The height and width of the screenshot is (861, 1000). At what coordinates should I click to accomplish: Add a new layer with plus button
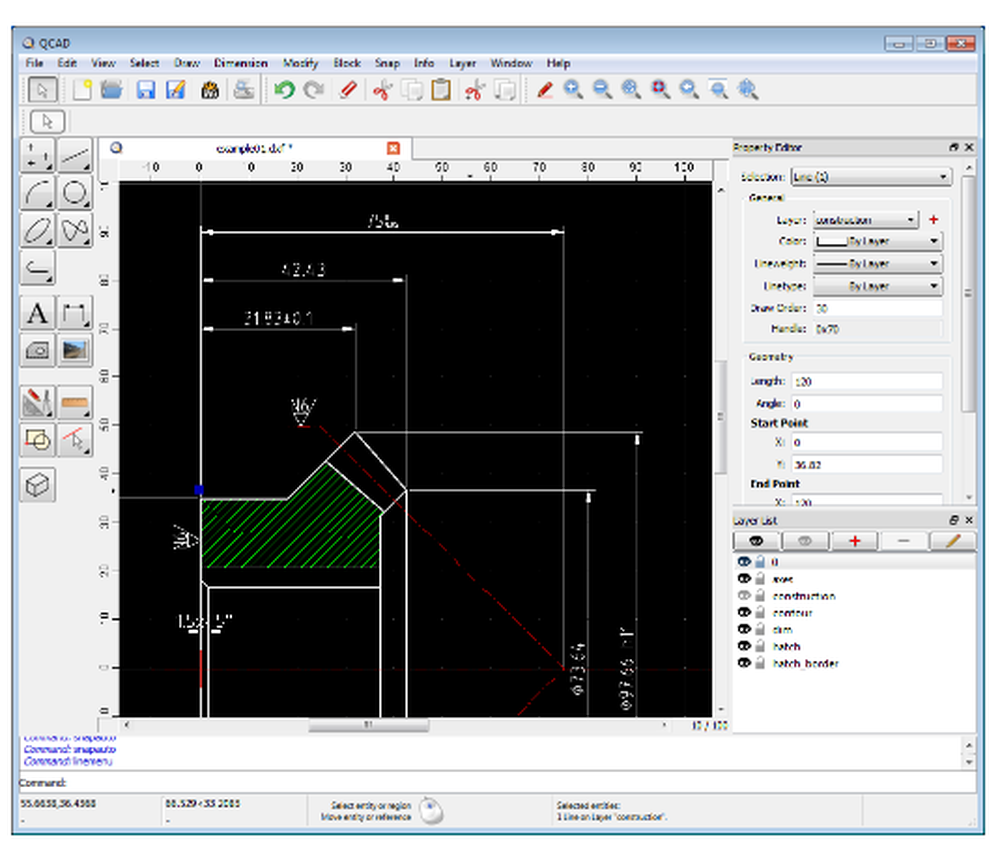855,540
